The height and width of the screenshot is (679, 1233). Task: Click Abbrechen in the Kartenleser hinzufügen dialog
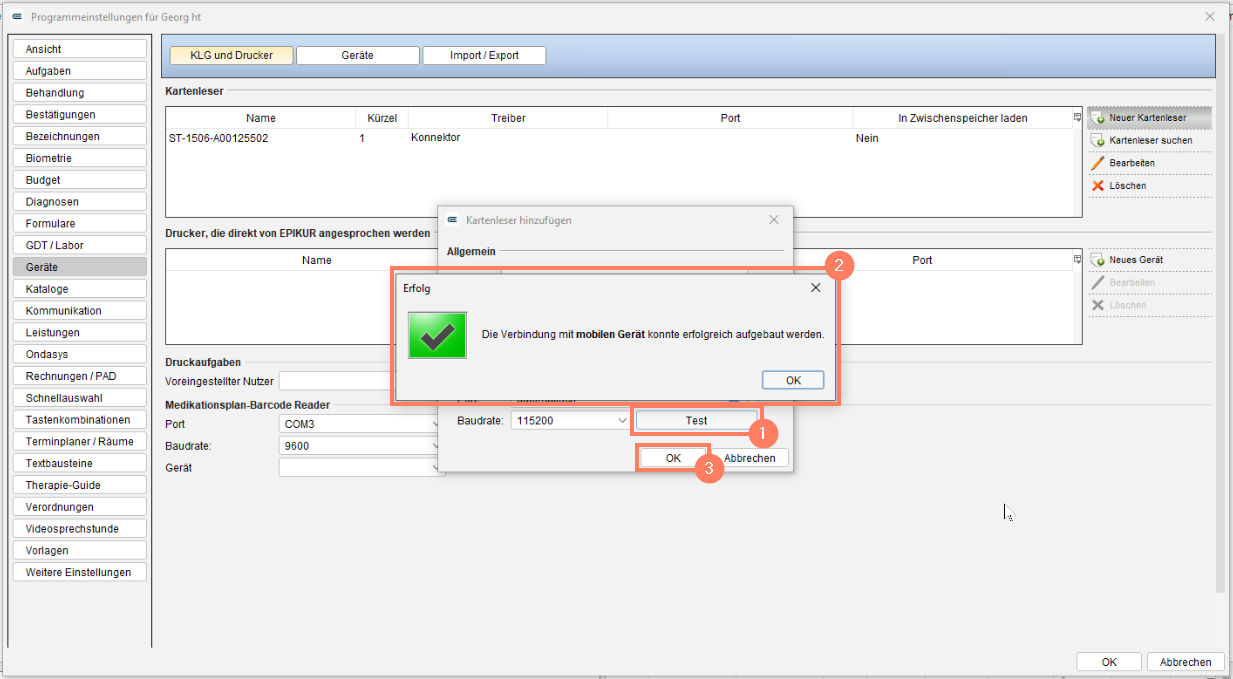tap(749, 457)
